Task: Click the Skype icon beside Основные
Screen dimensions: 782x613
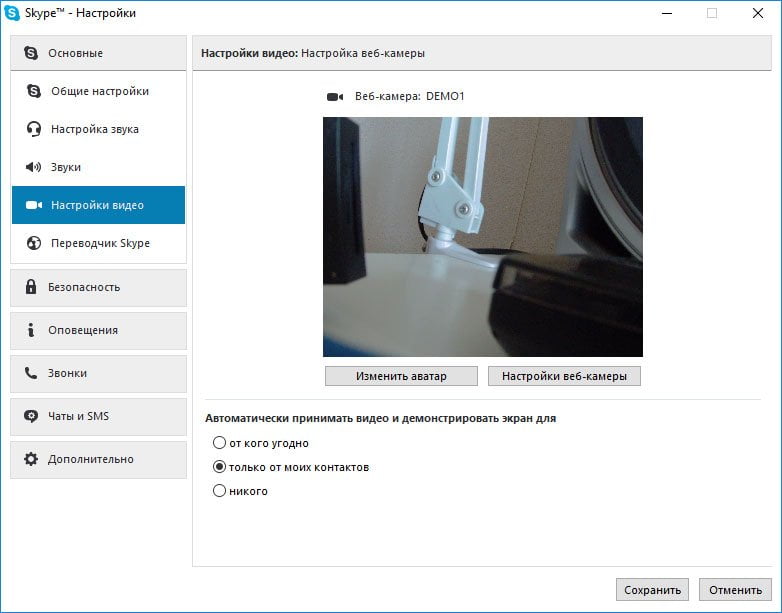Action: coord(31,53)
